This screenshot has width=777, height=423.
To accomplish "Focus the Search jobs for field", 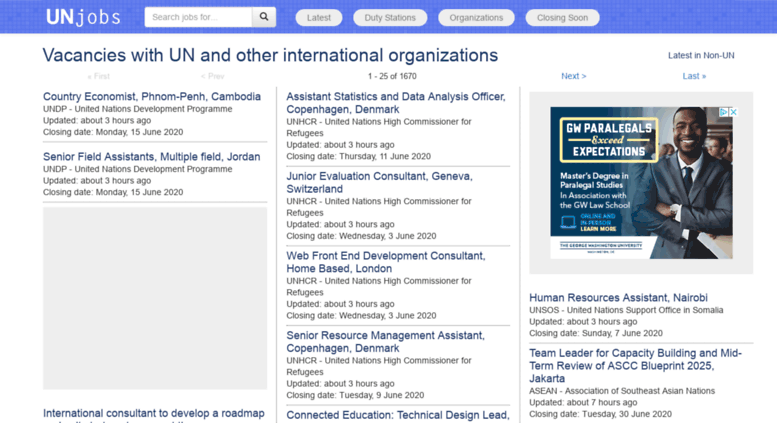I will pyautogui.click(x=198, y=17).
